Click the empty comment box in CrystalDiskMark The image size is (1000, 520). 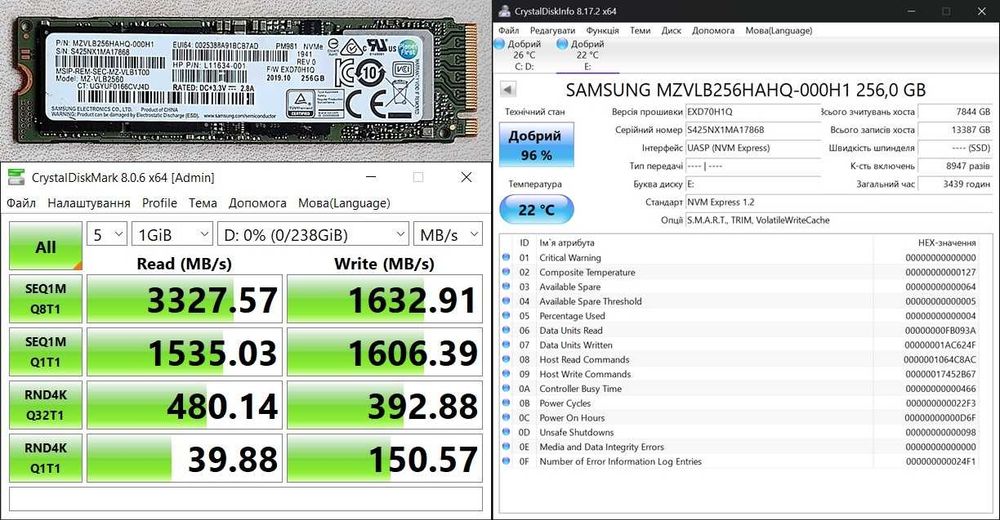tap(246, 498)
